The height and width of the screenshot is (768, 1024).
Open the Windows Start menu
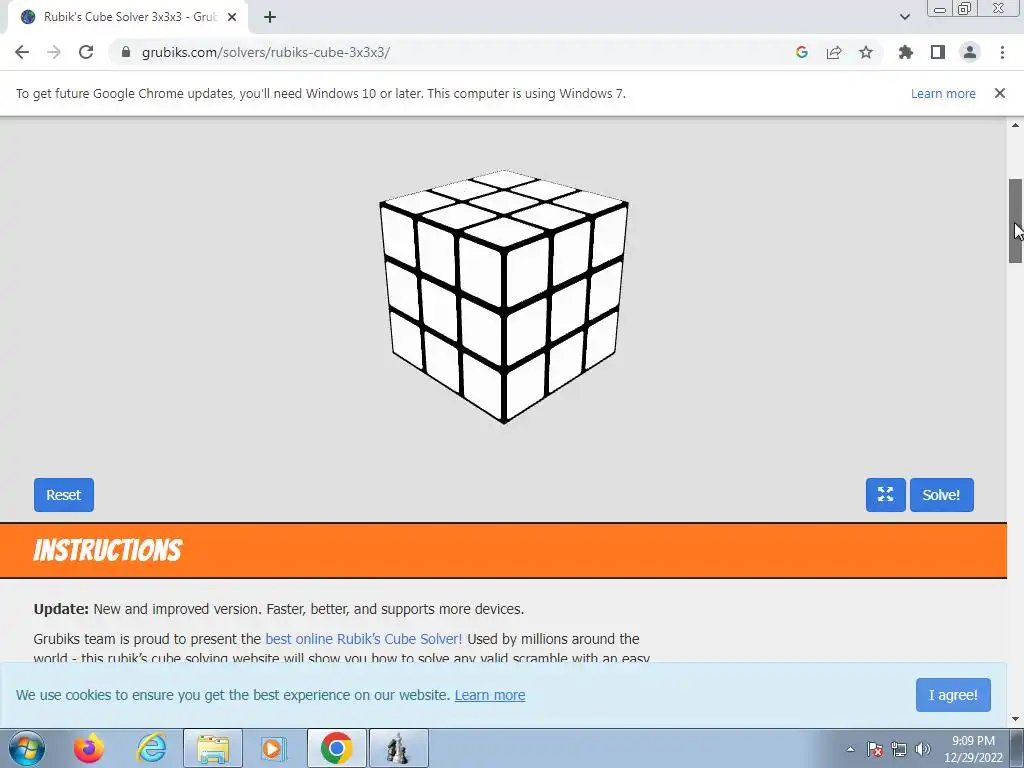[x=27, y=748]
